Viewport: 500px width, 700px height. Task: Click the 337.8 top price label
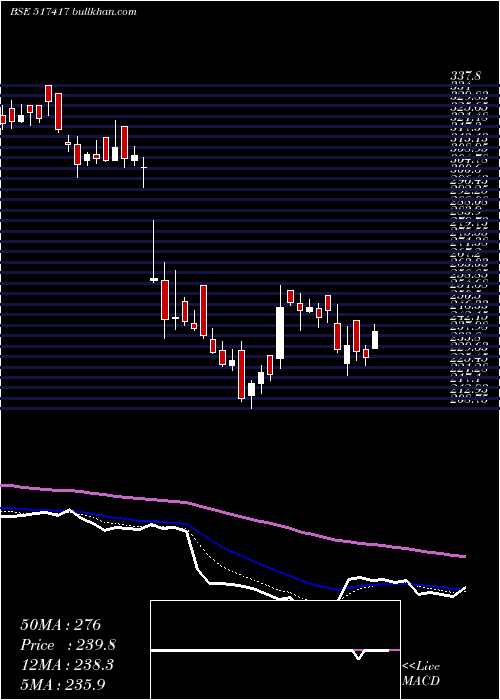(x=465, y=76)
